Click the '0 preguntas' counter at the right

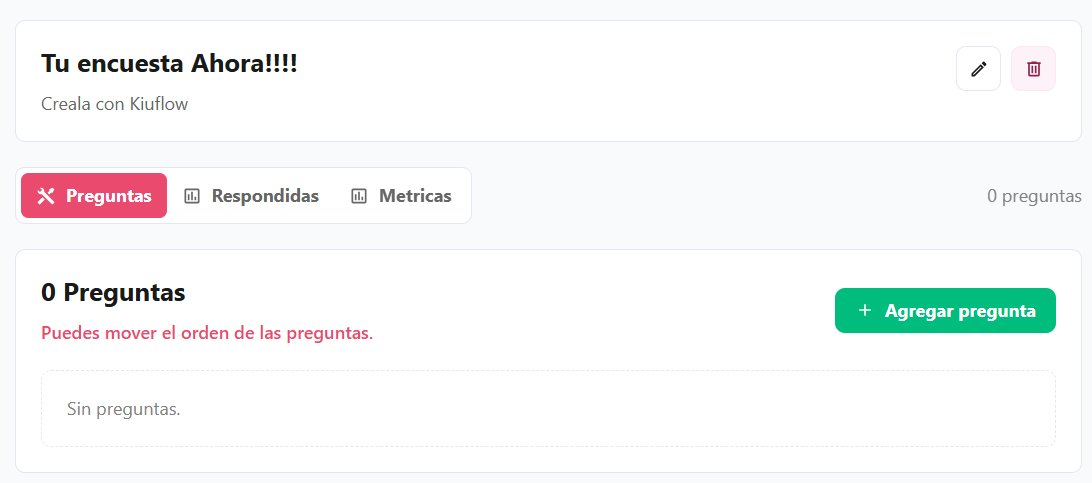pyautogui.click(x=1034, y=196)
